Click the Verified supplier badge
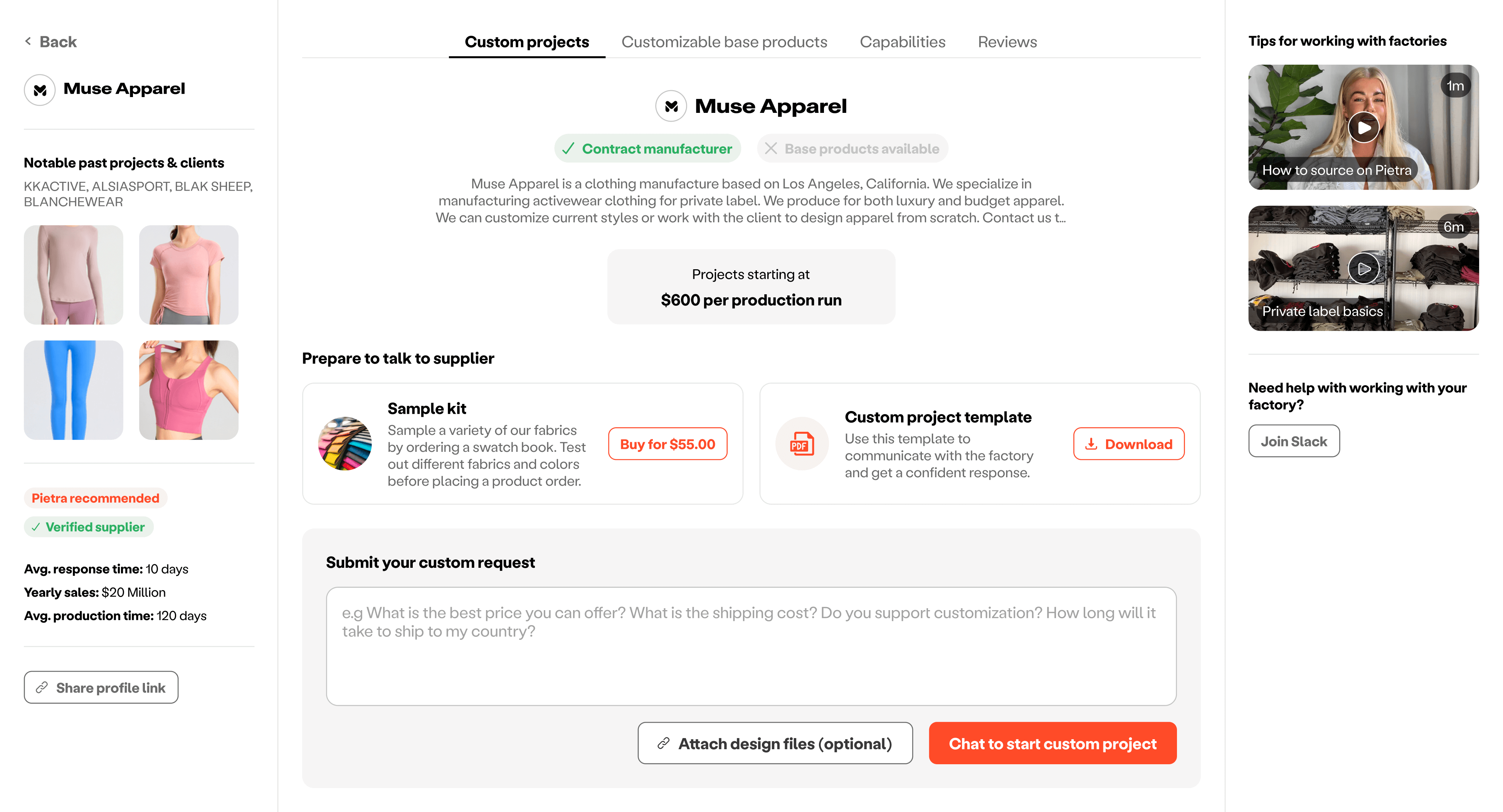 tap(89, 527)
